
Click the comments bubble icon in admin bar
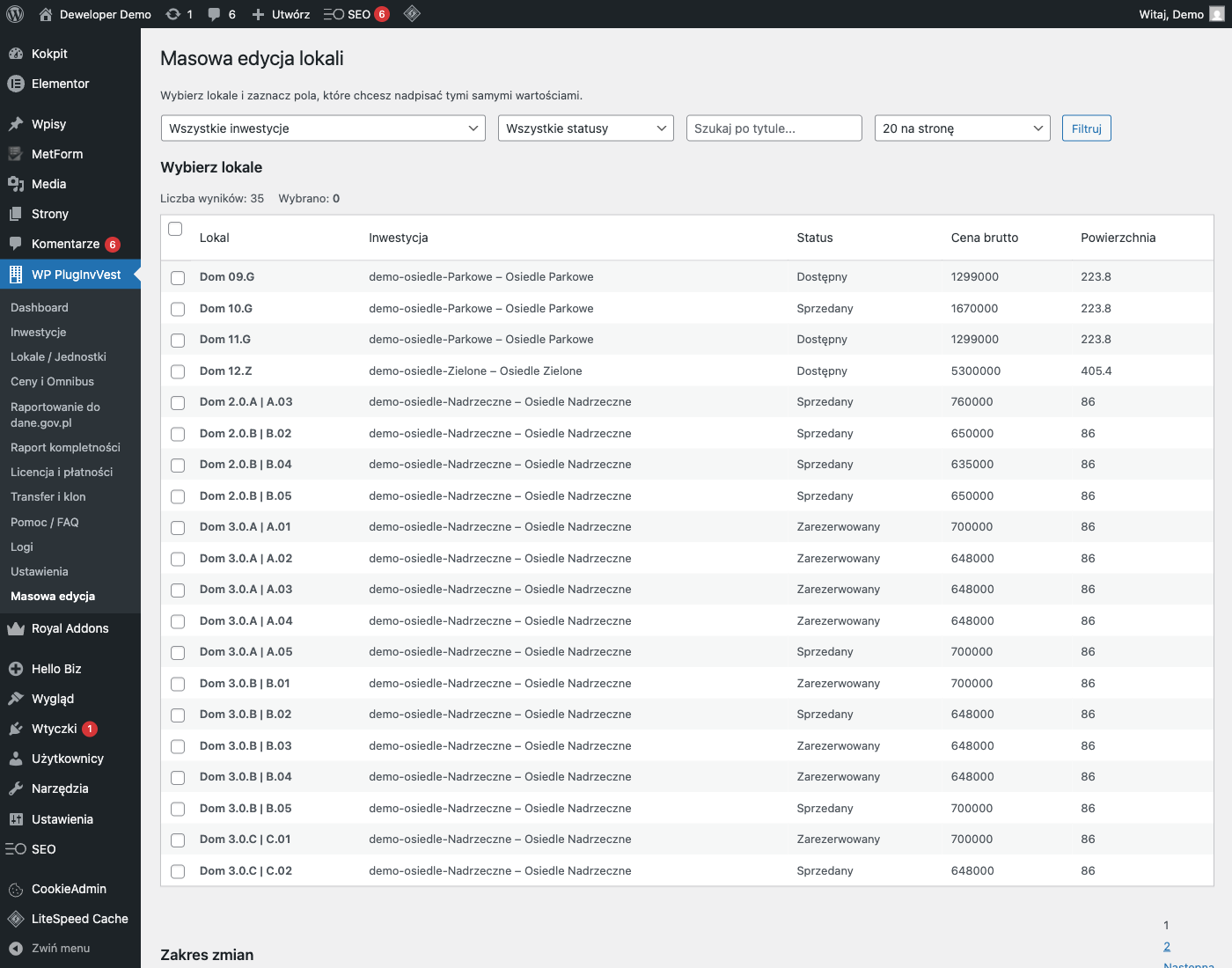[214, 14]
